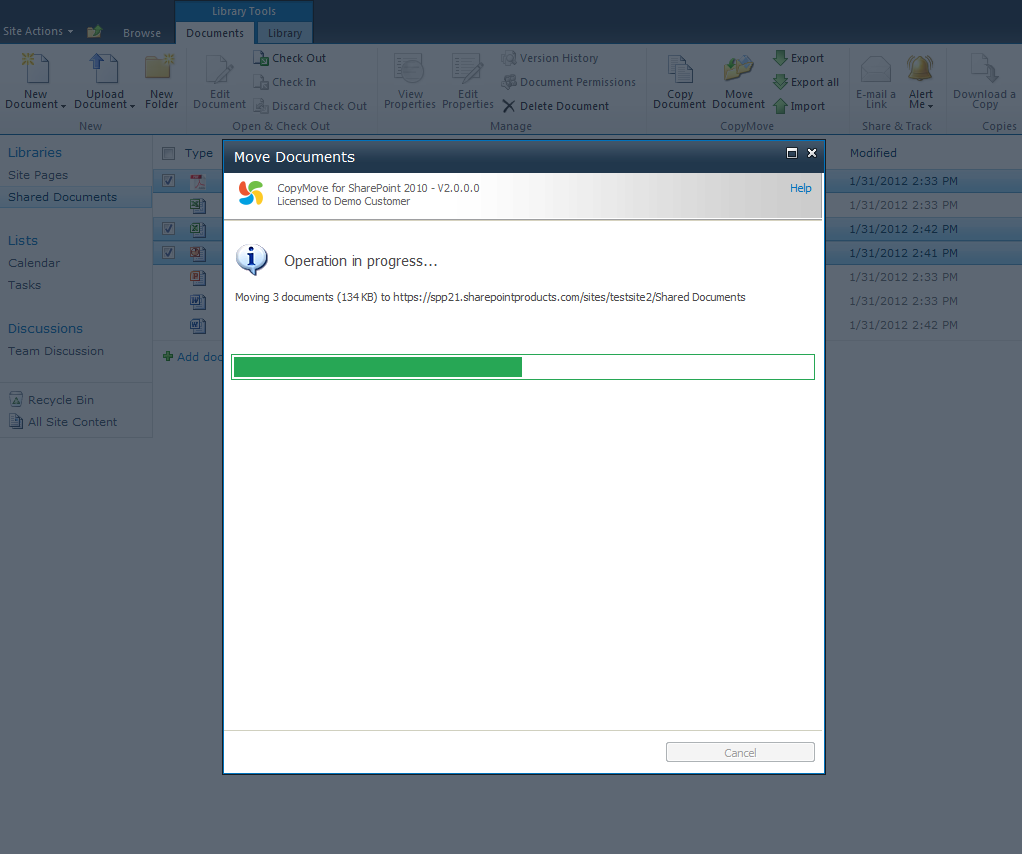The height and width of the screenshot is (854, 1022).
Task: Click the info bubble icon in dialog
Action: tap(252, 259)
